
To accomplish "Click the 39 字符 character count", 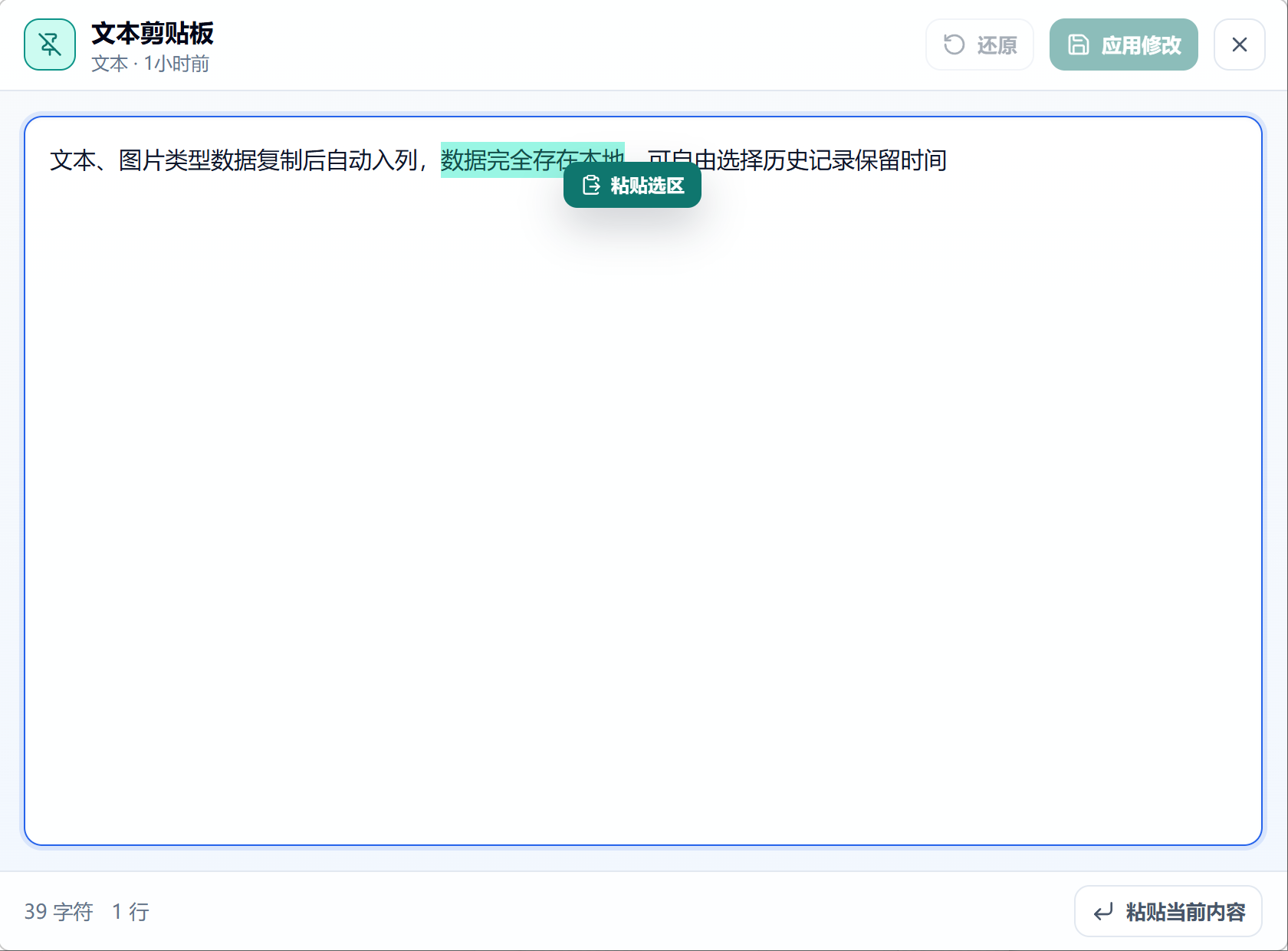I will [58, 911].
